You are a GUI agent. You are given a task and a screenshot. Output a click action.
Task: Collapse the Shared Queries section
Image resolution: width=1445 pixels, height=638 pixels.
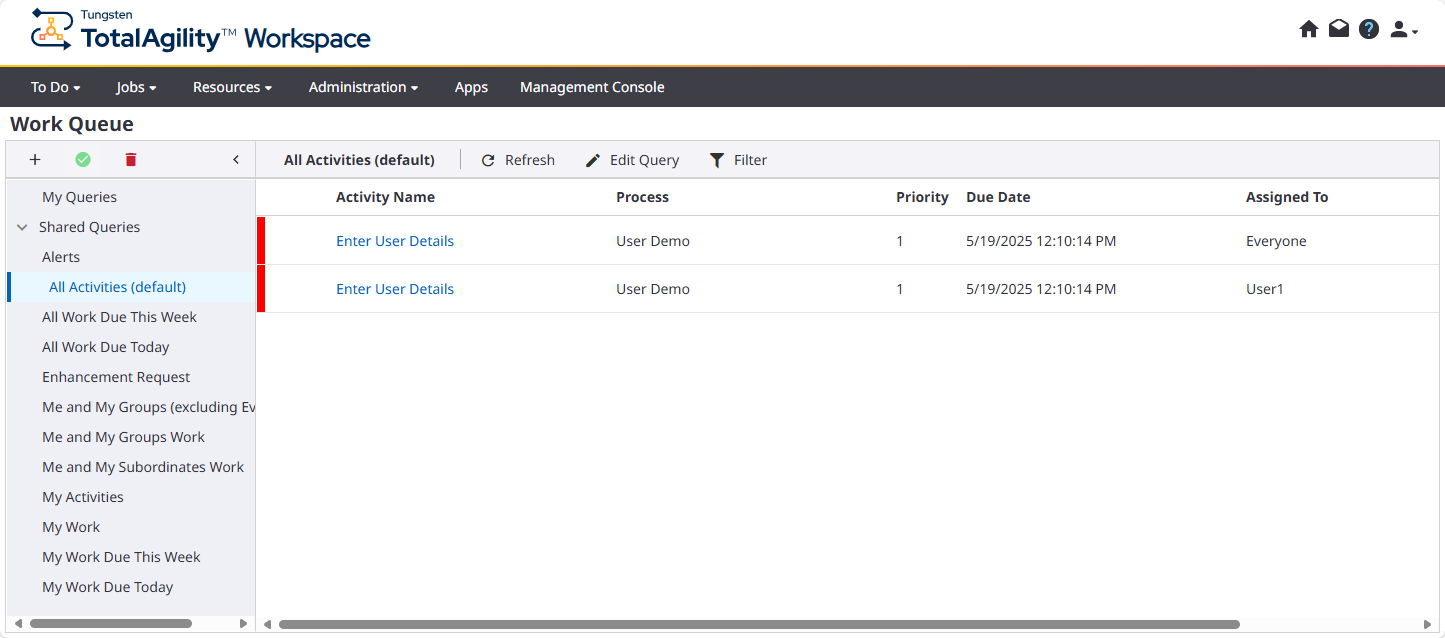tap(22, 227)
